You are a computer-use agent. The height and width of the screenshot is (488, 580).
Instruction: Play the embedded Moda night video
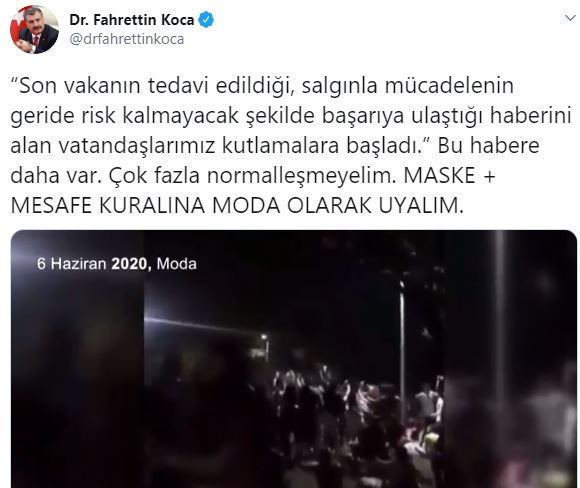[x=294, y=359]
